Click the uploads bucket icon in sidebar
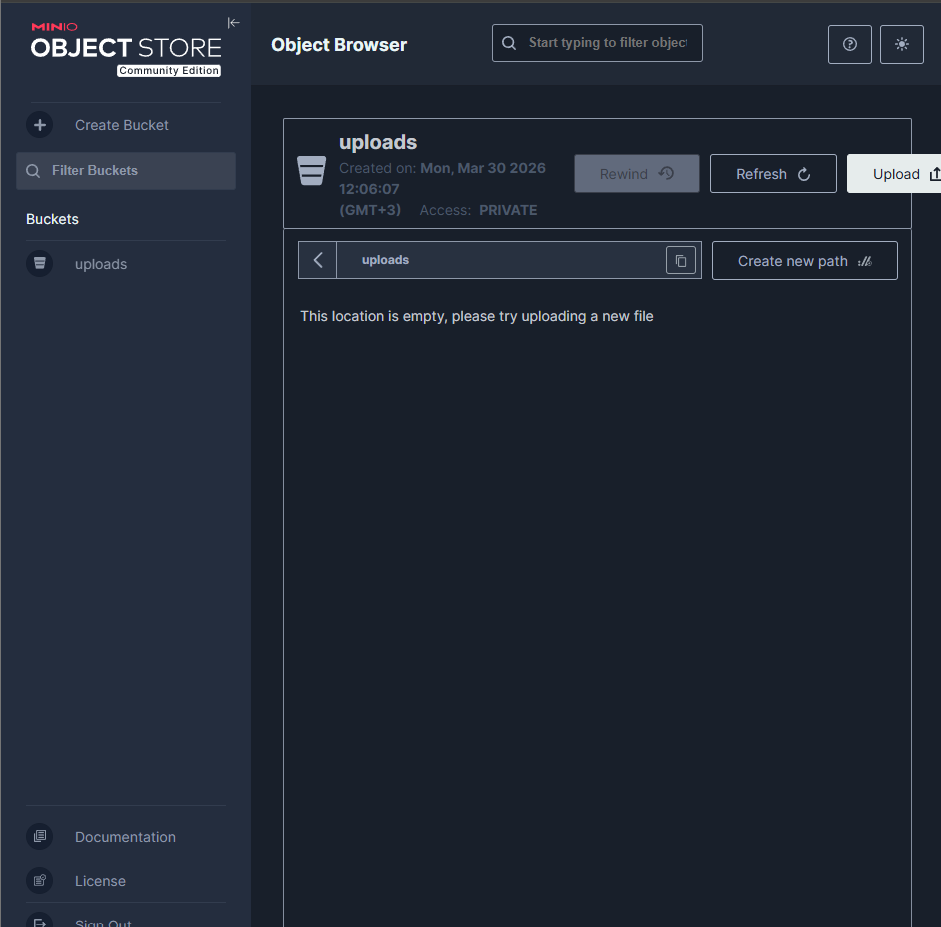941x927 pixels. (x=40, y=263)
